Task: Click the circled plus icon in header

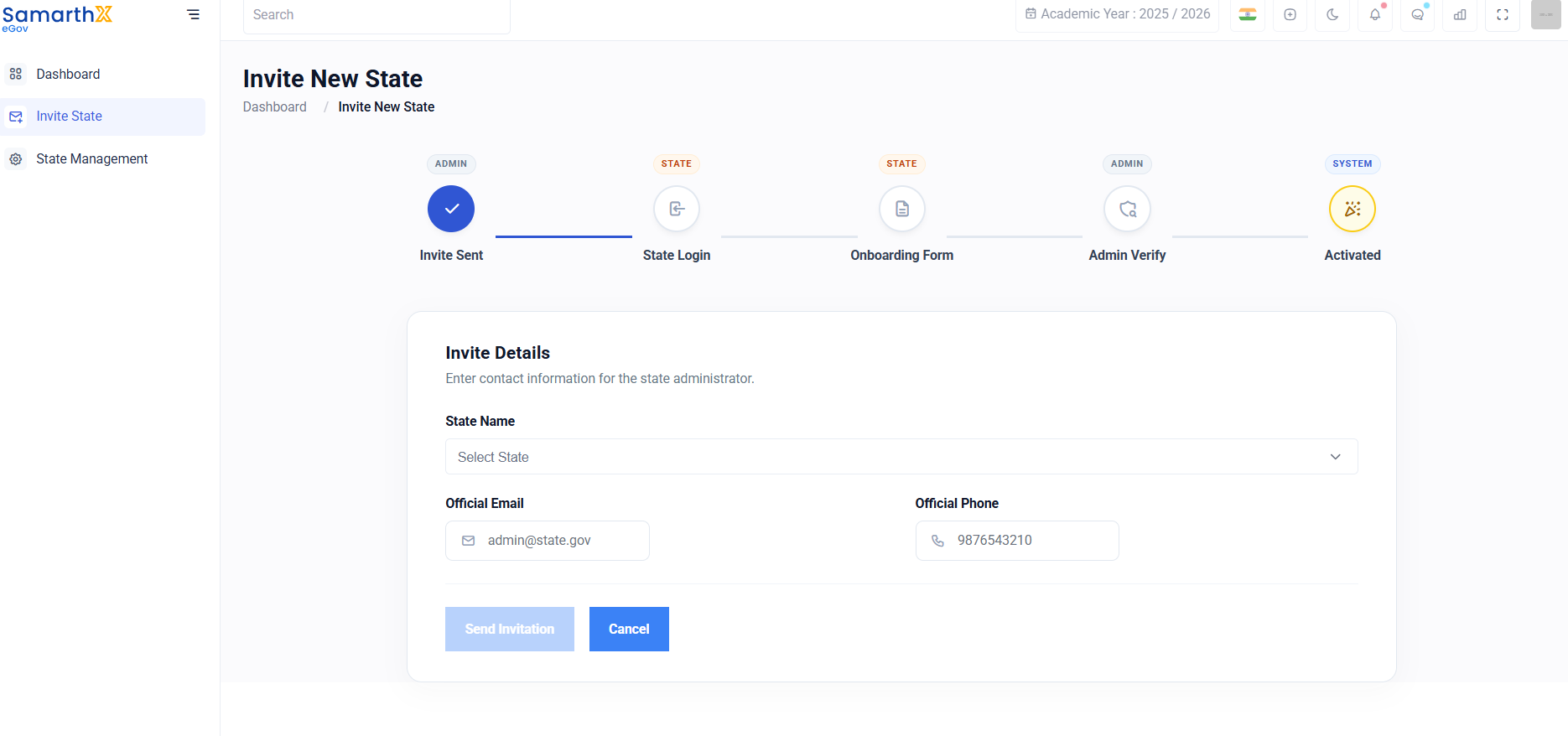Action: point(1290,14)
